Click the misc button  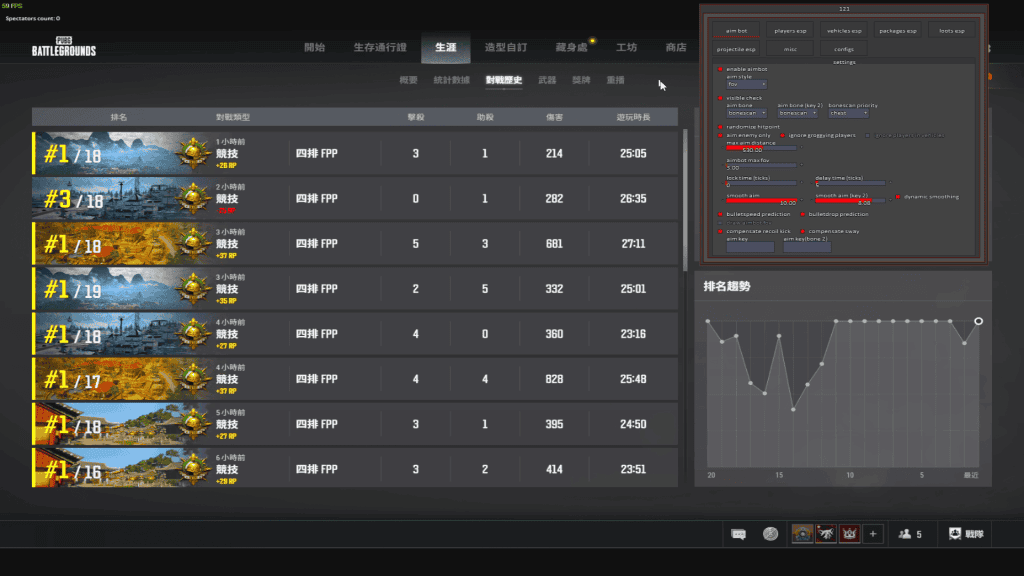790,48
